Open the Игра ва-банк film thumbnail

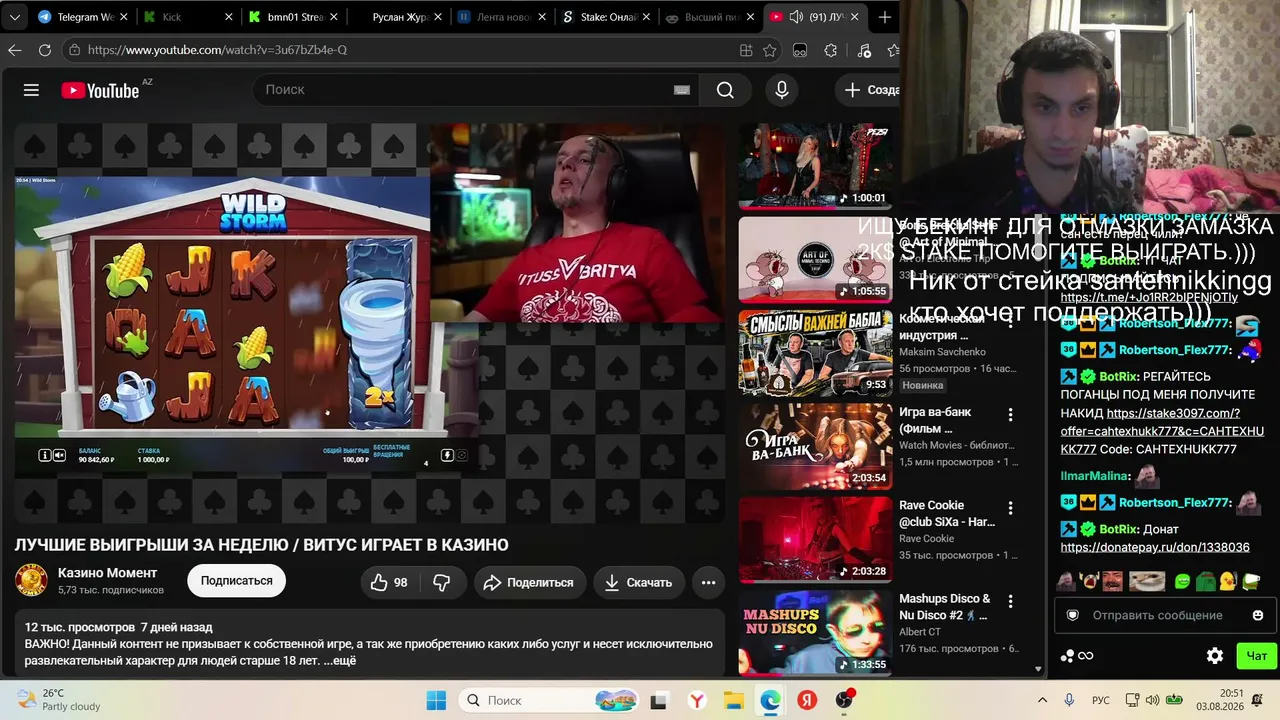tap(815, 446)
